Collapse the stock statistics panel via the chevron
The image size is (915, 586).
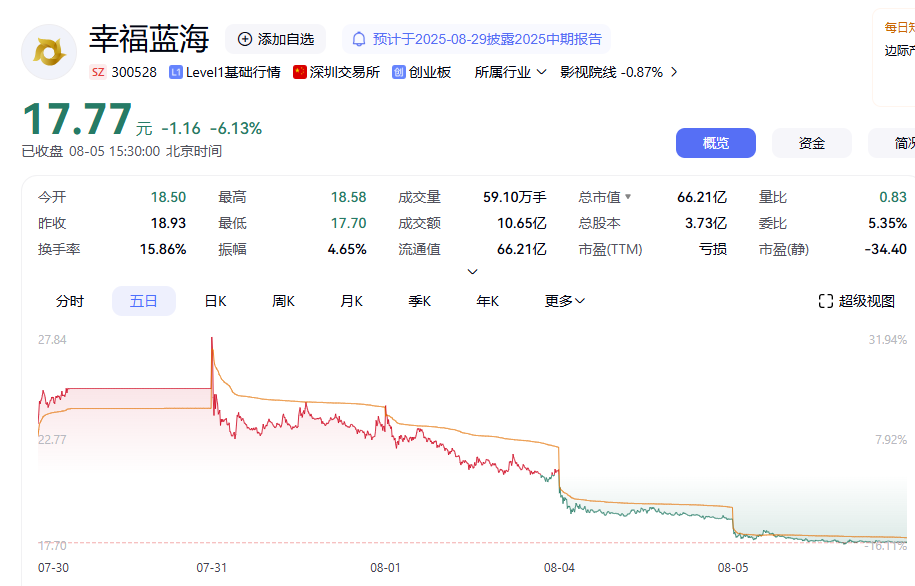click(x=472, y=271)
